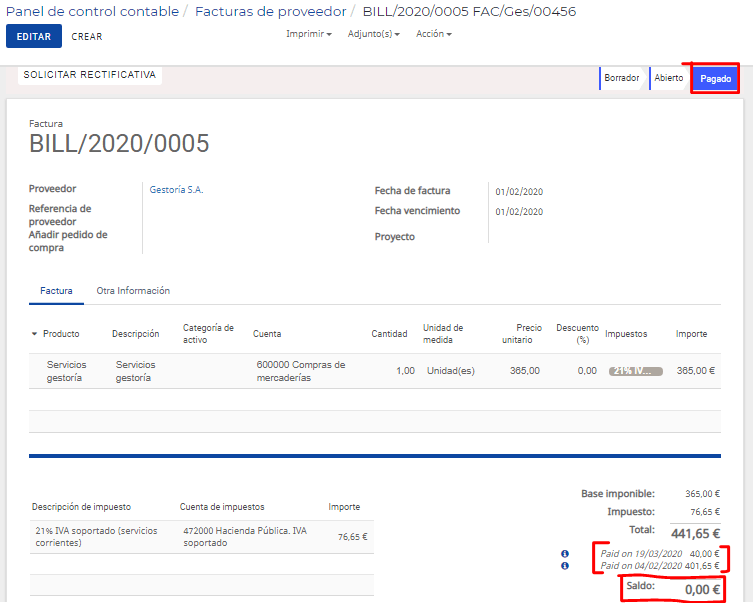Sort by Categoría de activo column
Screen dimensions: 753x603
pyautogui.click(x=208, y=334)
